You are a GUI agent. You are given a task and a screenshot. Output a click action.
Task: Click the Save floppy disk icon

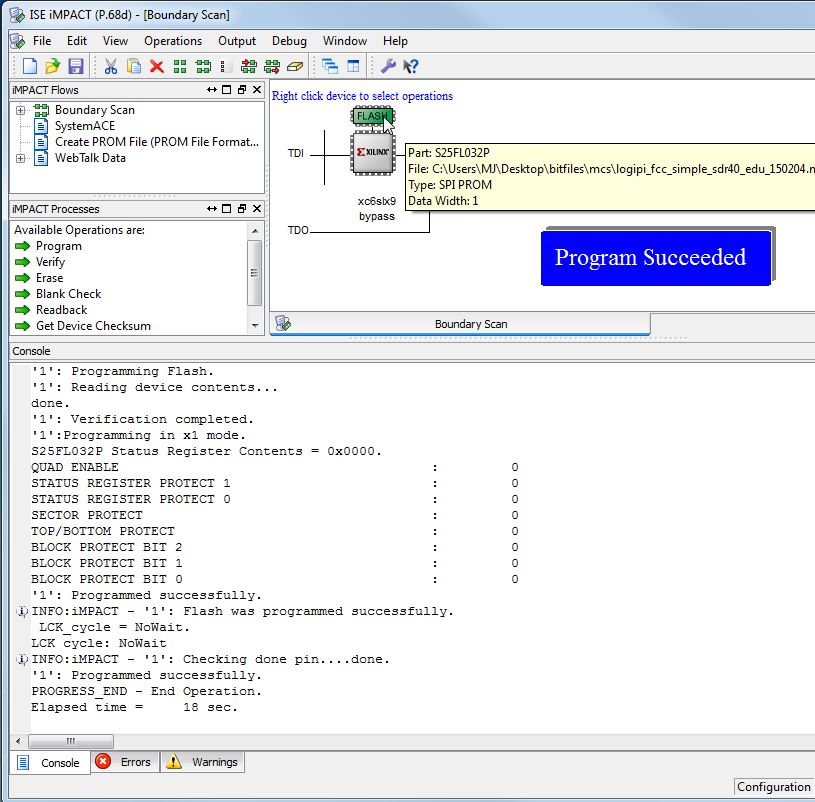76,66
